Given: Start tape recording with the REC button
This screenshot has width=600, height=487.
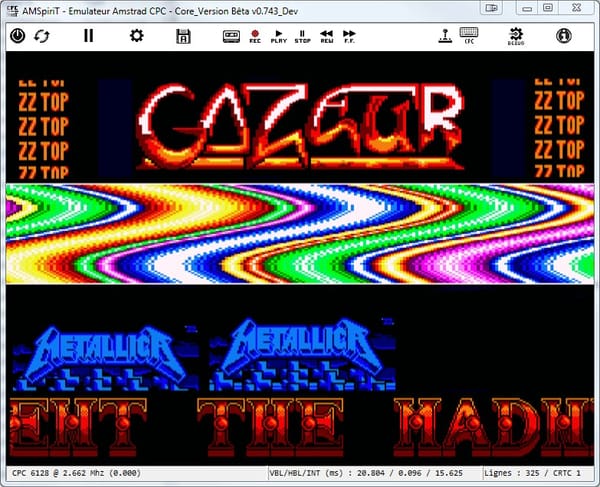Looking at the screenshot, I should click(x=255, y=36).
